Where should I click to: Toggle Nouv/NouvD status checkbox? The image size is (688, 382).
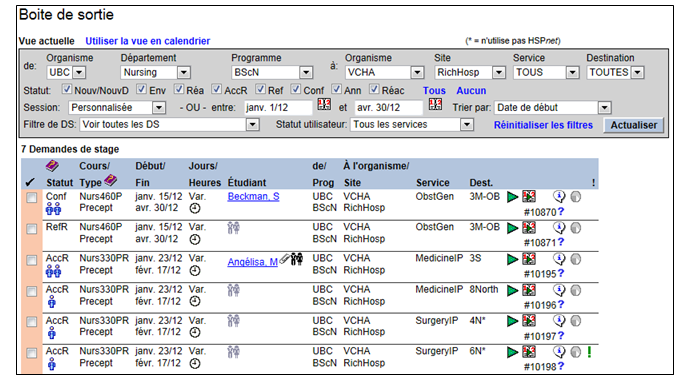pyautogui.click(x=66, y=89)
